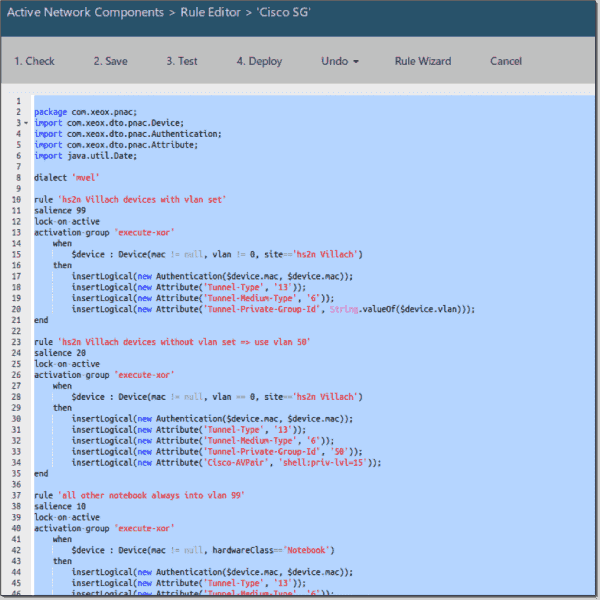
Task: Select the 'Cisco SG' breadcrumb title
Action: pyautogui.click(x=284, y=12)
